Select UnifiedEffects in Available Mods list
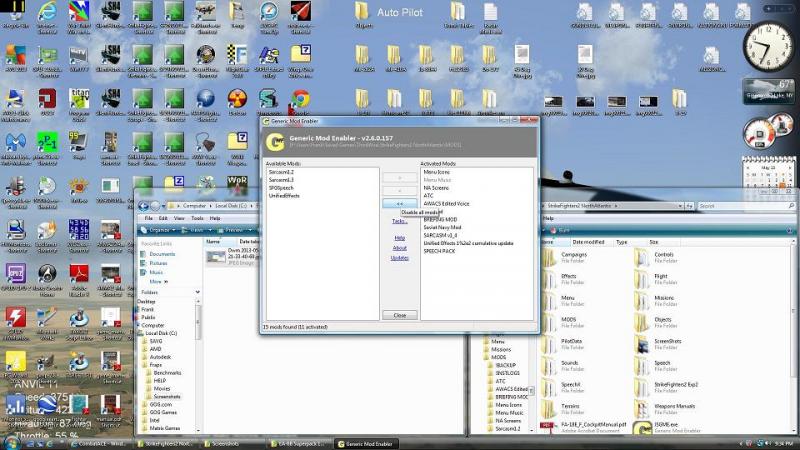 [x=284, y=196]
